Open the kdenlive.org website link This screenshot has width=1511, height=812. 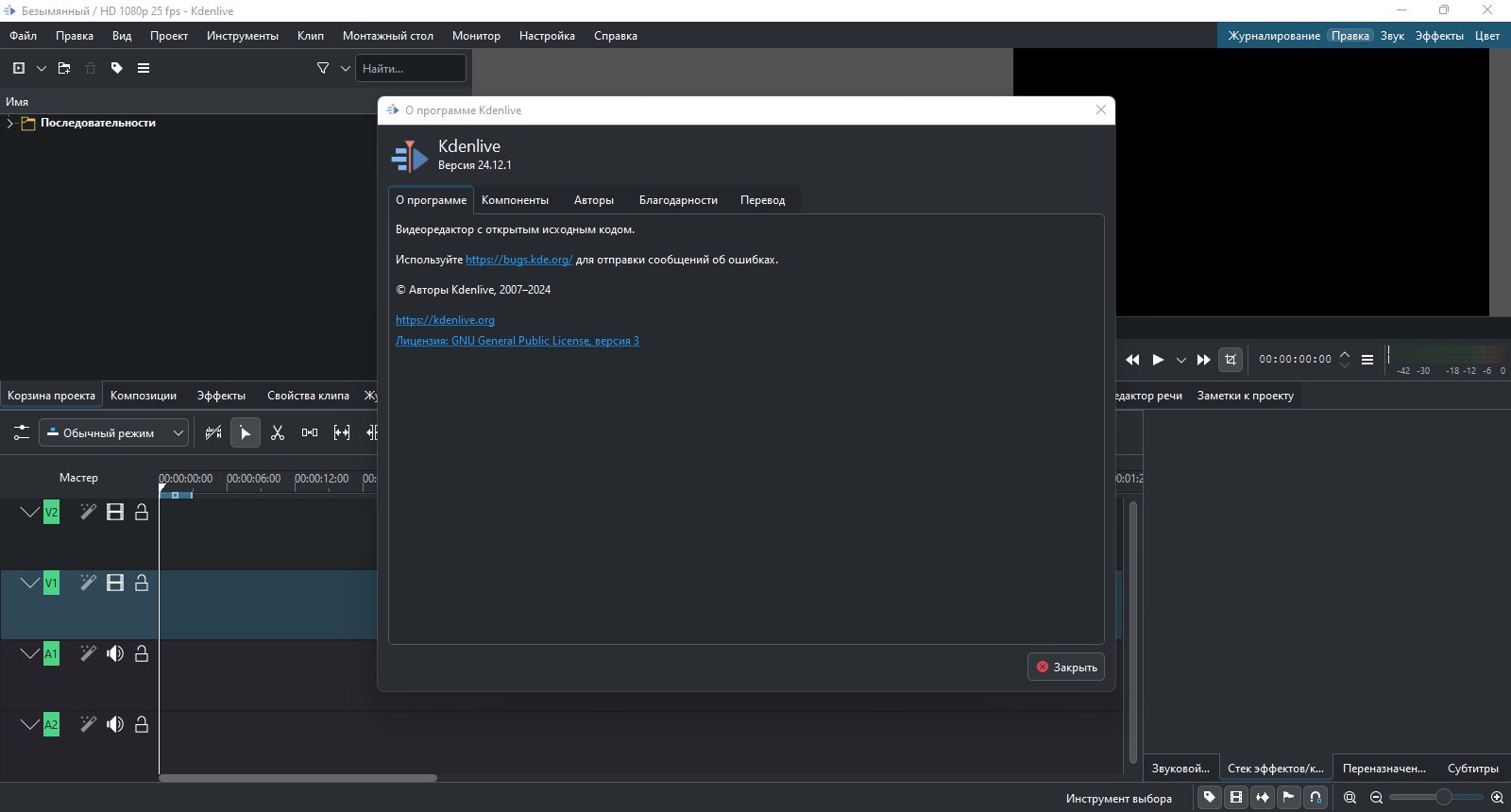[445, 320]
